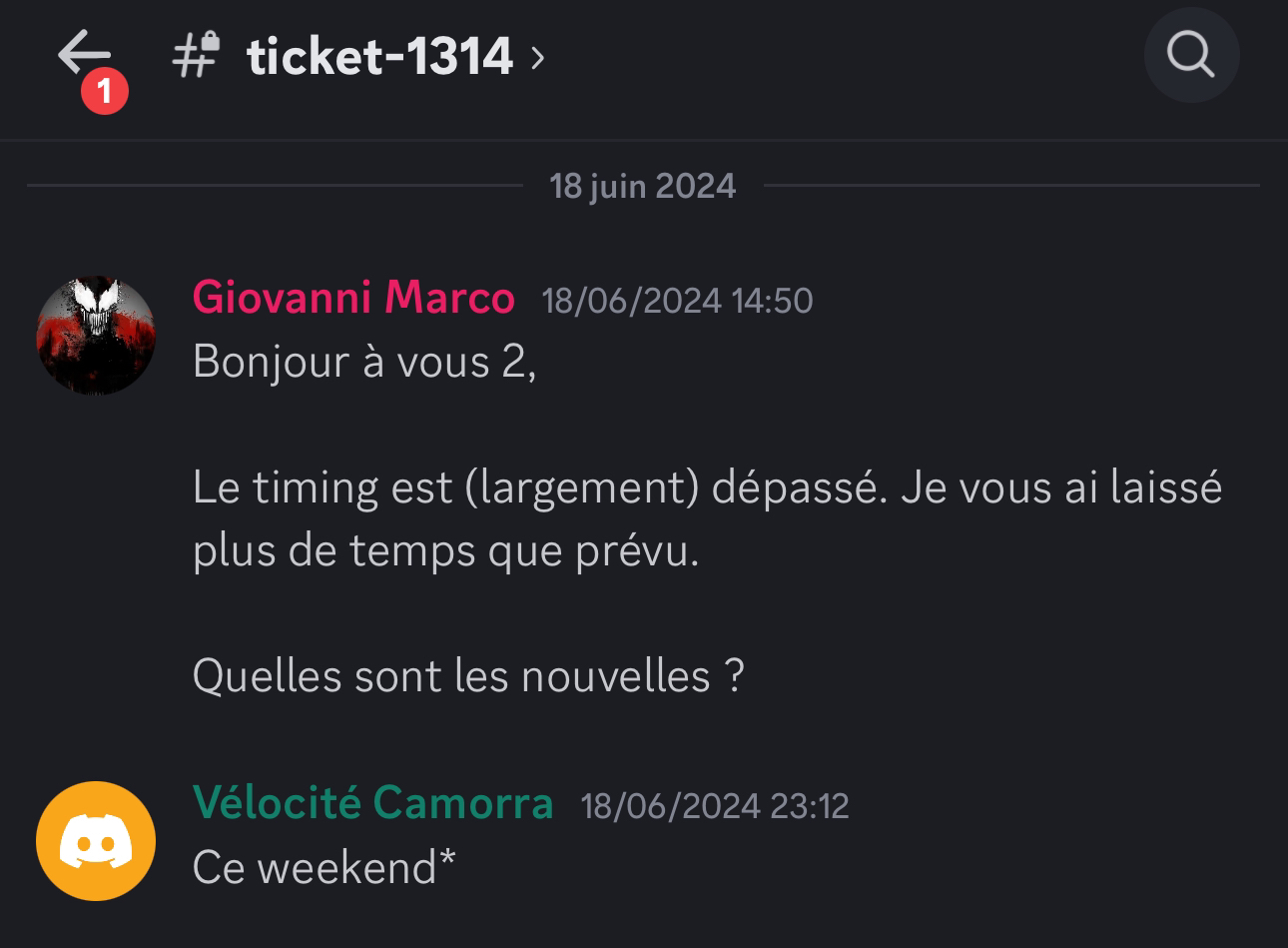Viewport: 1288px width, 948px height.
Task: Tap 'Quelles sont les nouvelles ?' text
Action: pos(468,676)
